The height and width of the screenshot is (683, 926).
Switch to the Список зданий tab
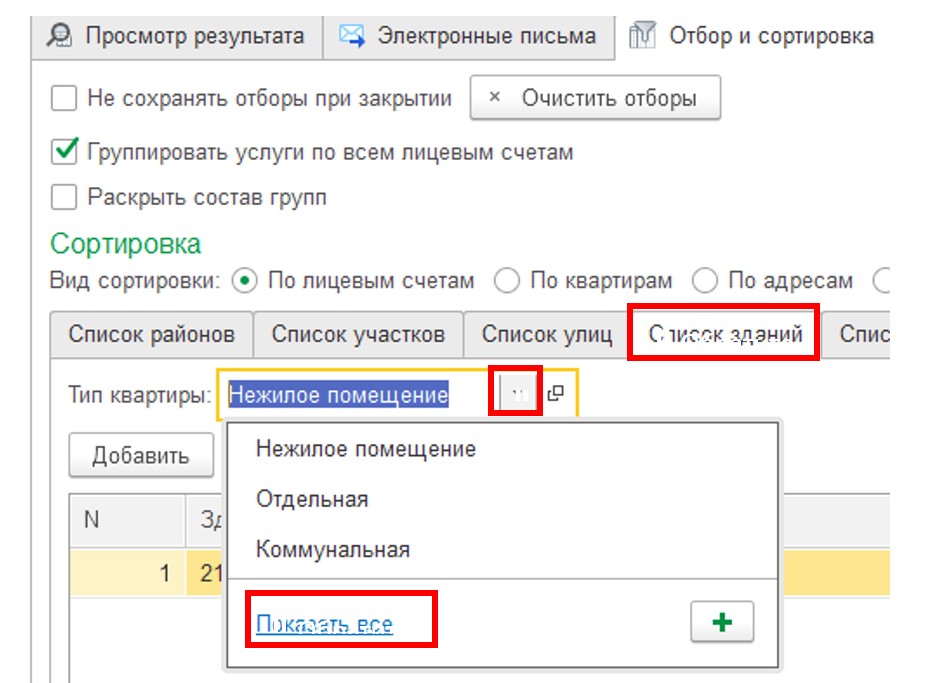[725, 334]
